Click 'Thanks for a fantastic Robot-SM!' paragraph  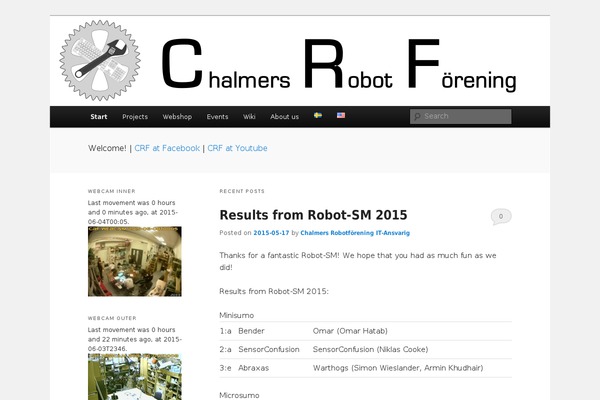click(358, 261)
